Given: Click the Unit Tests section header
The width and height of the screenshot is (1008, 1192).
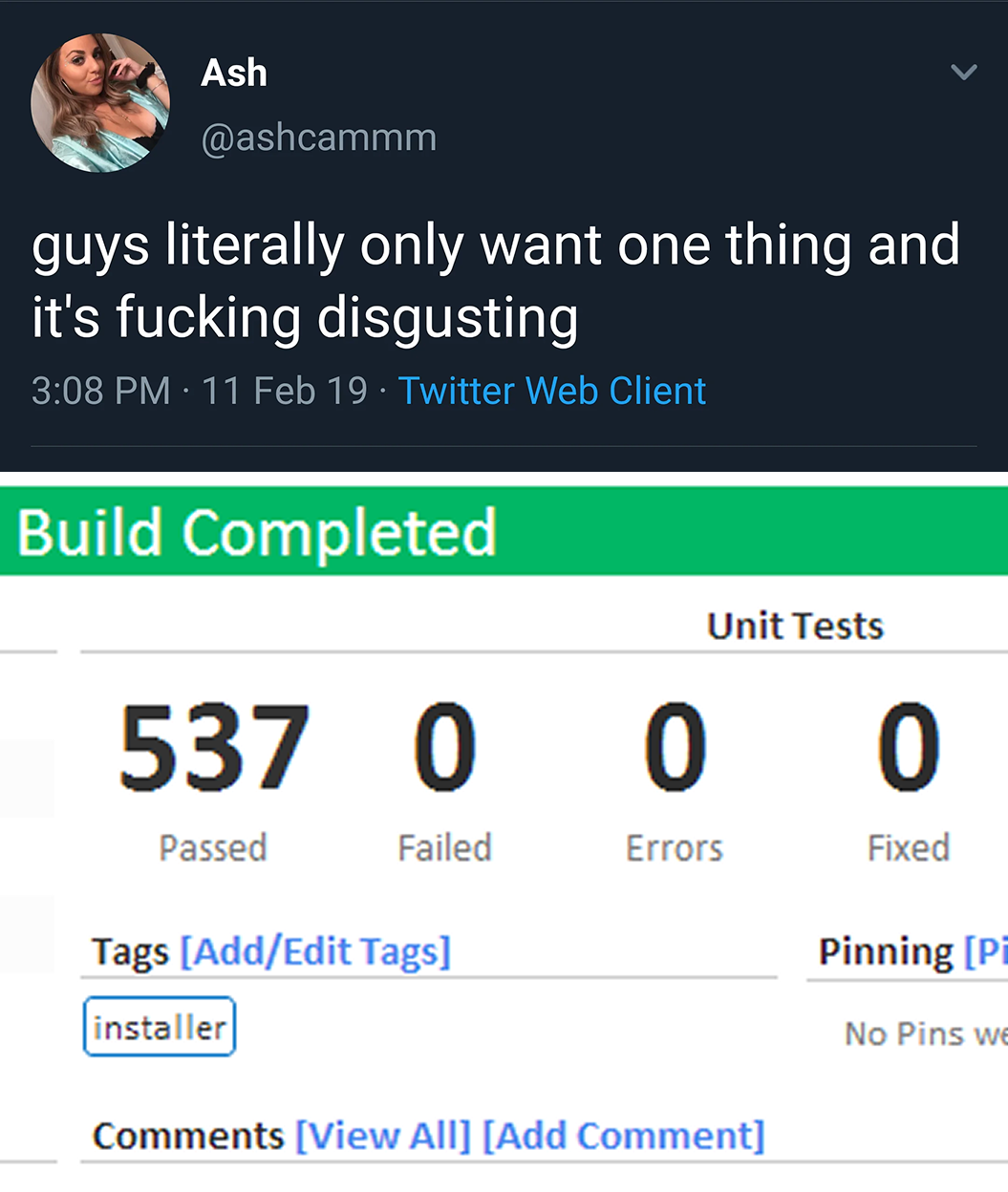Looking at the screenshot, I should (795, 626).
